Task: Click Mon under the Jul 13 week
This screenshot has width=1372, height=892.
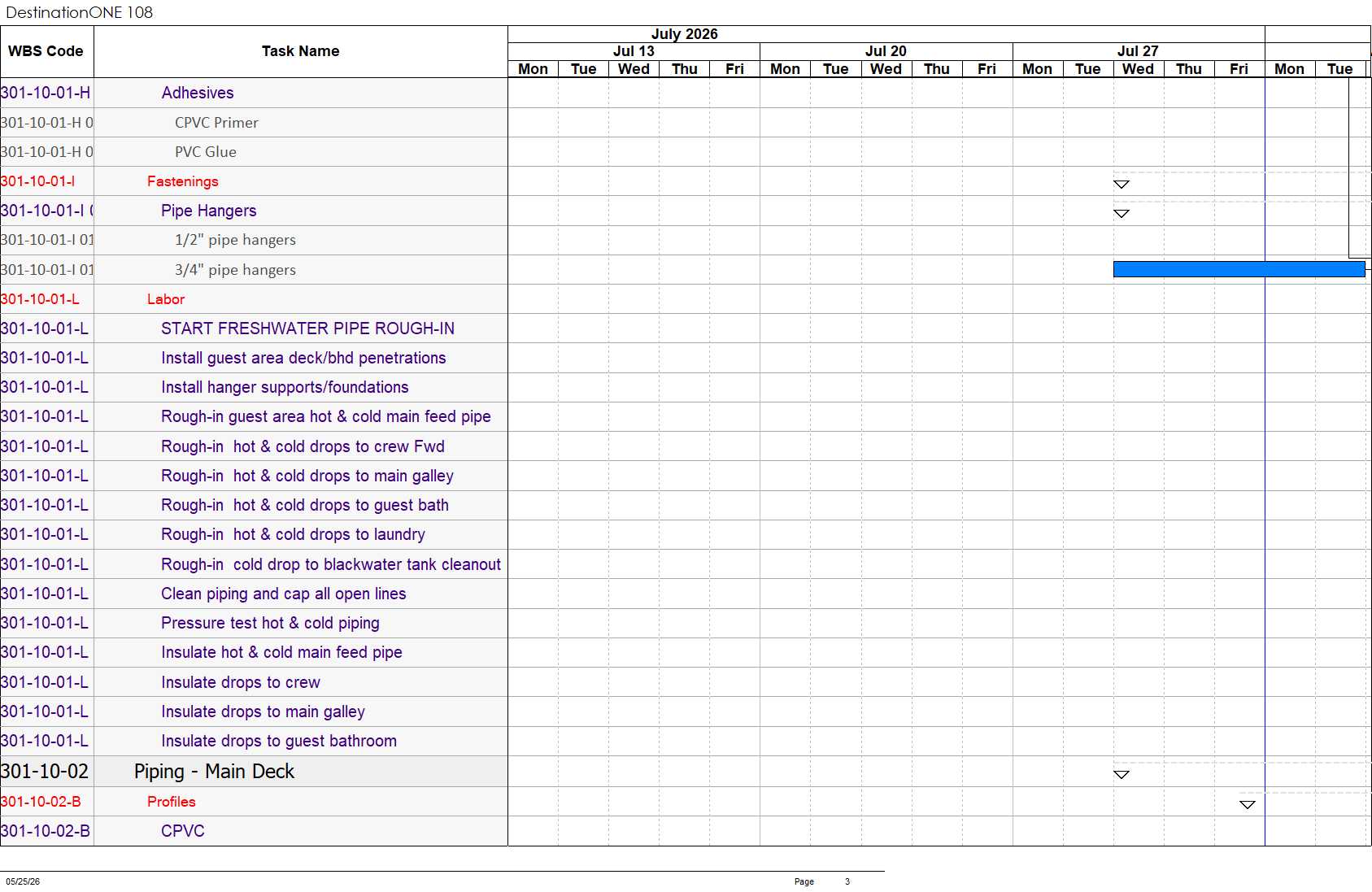Action: pos(533,69)
